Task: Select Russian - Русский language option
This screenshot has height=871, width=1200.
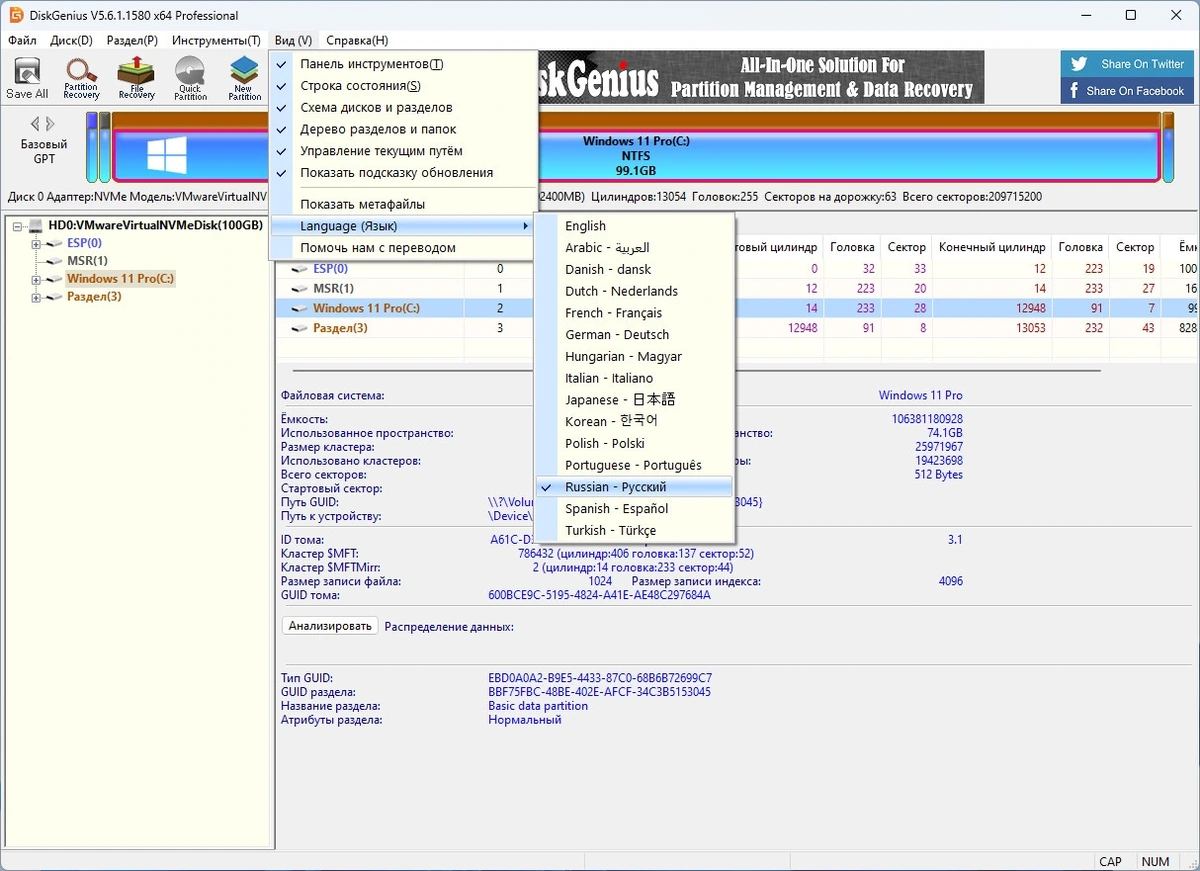Action: pos(634,487)
